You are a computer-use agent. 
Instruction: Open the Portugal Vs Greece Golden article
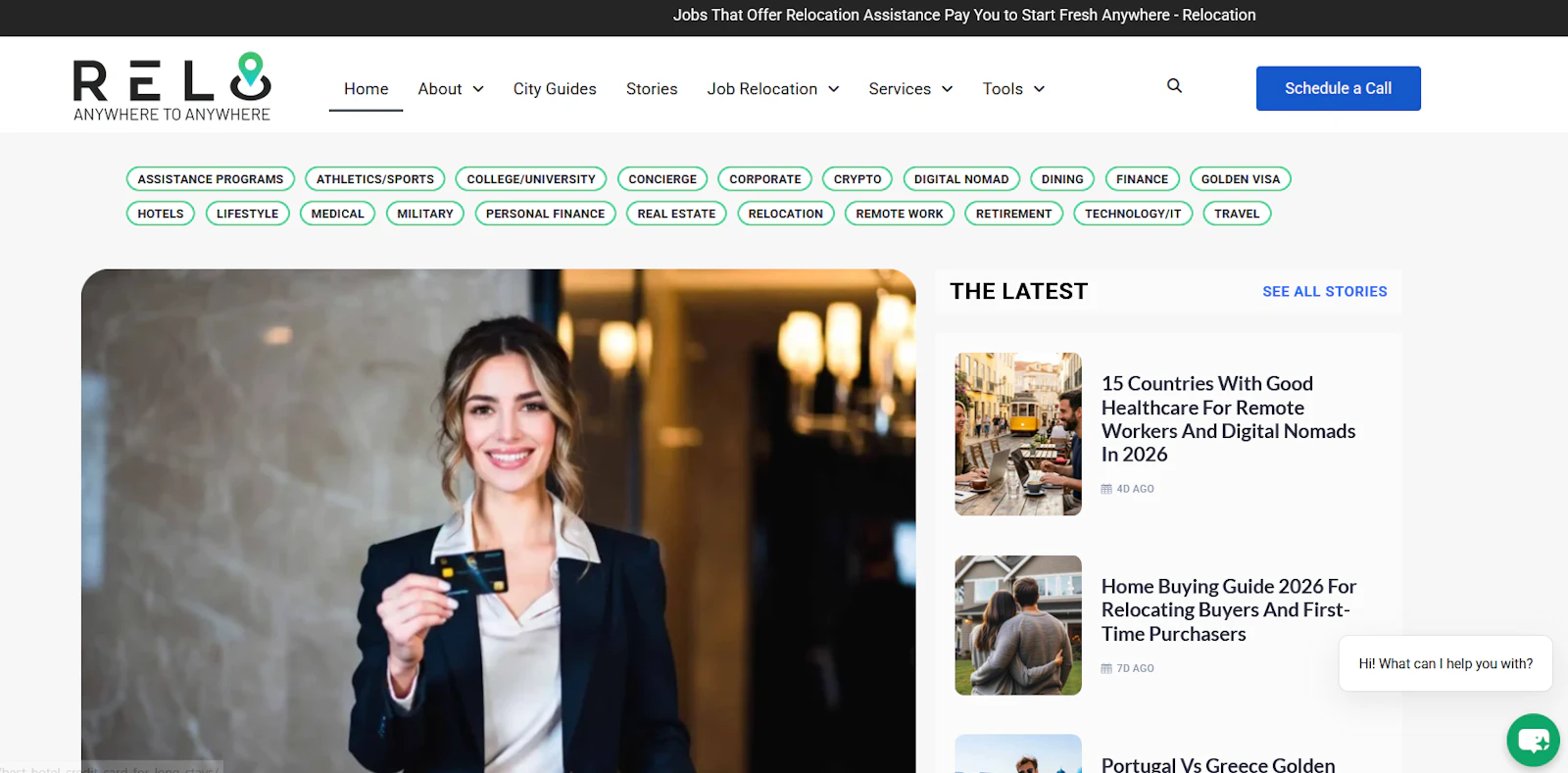[x=1218, y=764]
